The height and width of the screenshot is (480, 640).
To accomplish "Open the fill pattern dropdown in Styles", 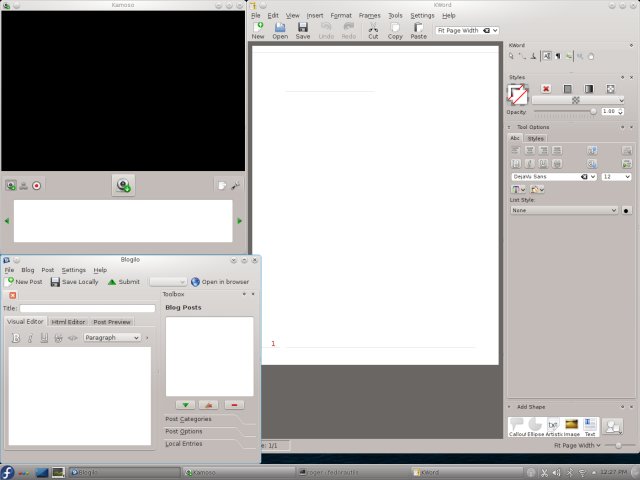I will coord(578,100).
